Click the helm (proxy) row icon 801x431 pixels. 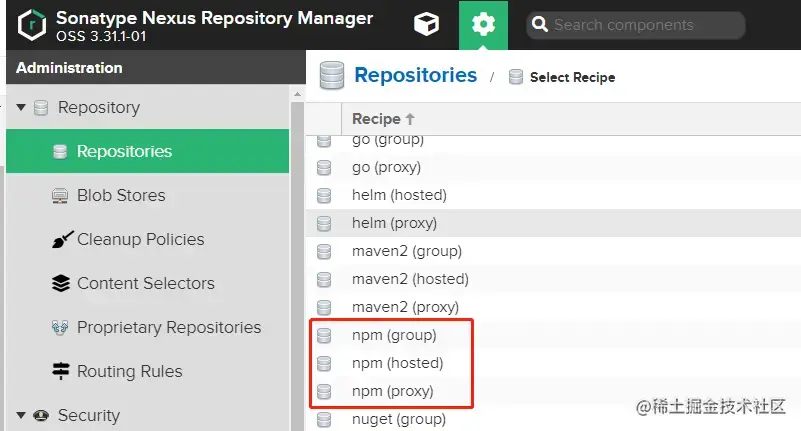[324, 224]
